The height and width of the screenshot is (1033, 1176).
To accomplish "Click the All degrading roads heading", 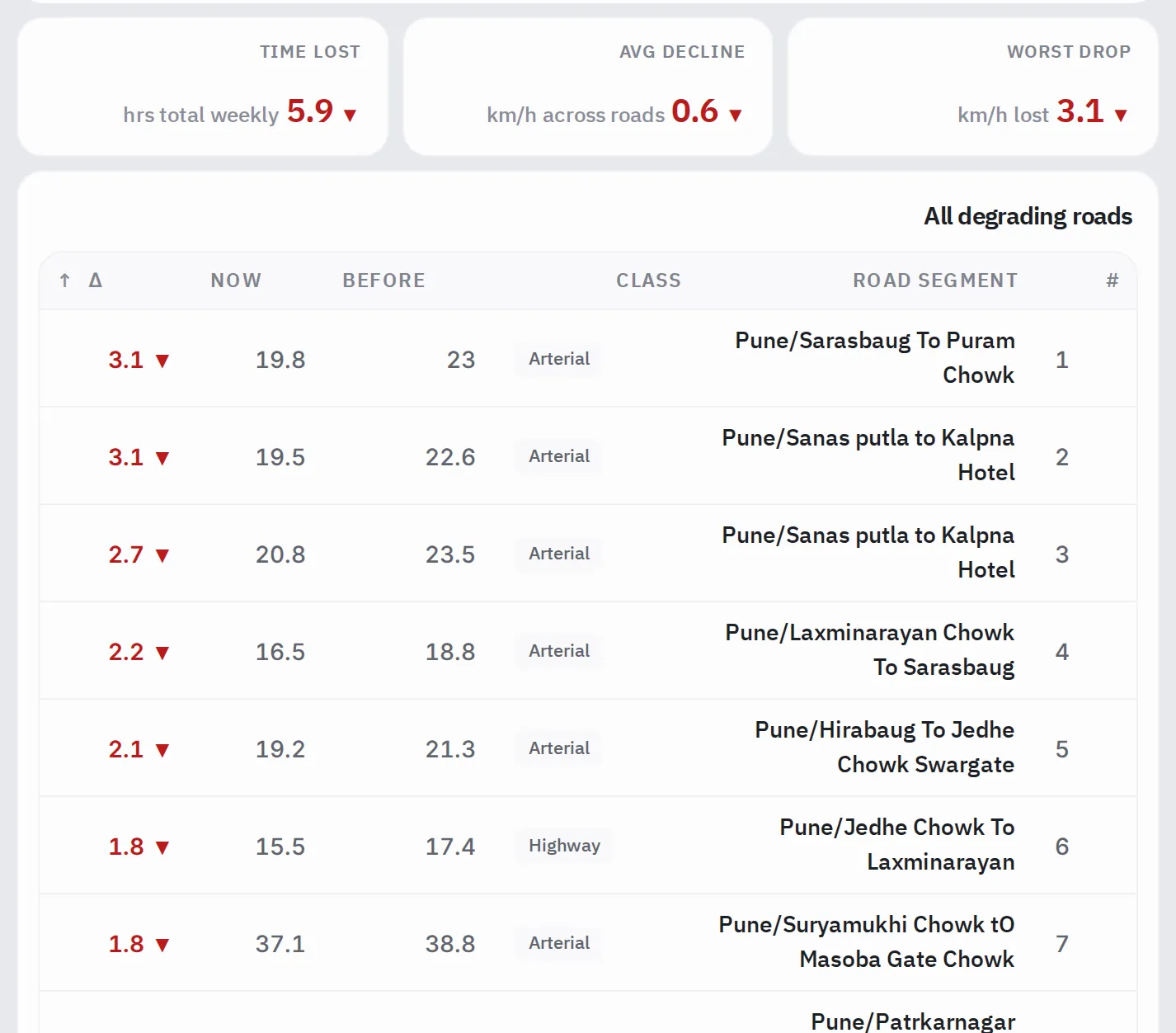I will click(1028, 216).
